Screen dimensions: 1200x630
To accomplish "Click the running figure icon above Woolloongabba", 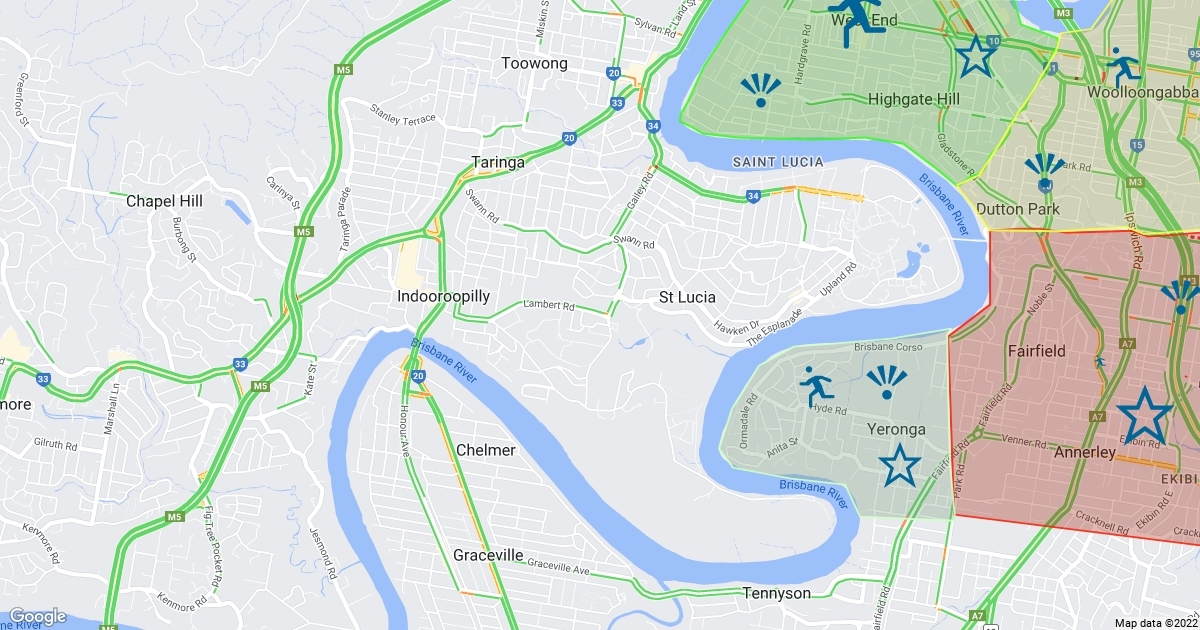I will point(1124,67).
